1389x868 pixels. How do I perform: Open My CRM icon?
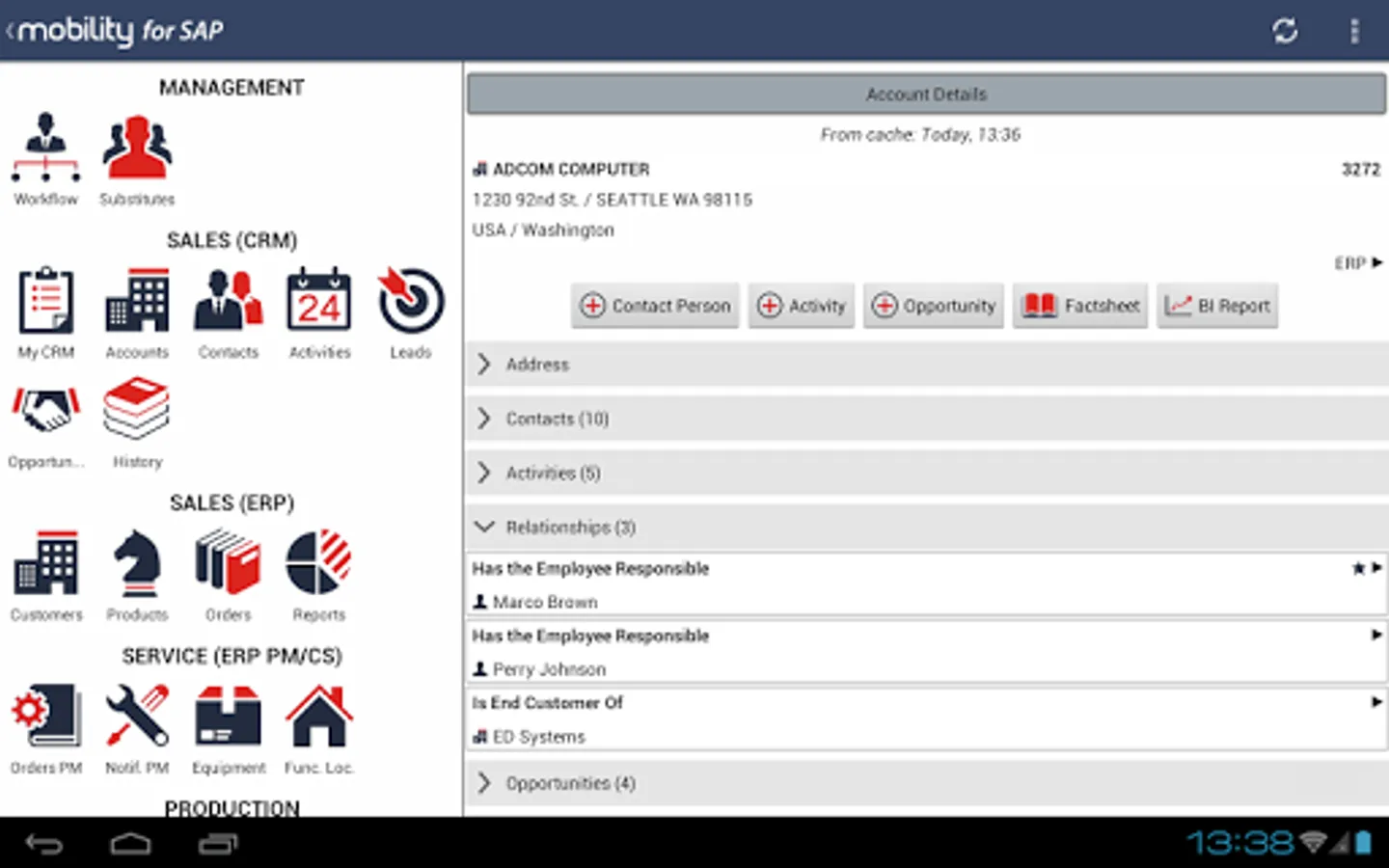(45, 301)
